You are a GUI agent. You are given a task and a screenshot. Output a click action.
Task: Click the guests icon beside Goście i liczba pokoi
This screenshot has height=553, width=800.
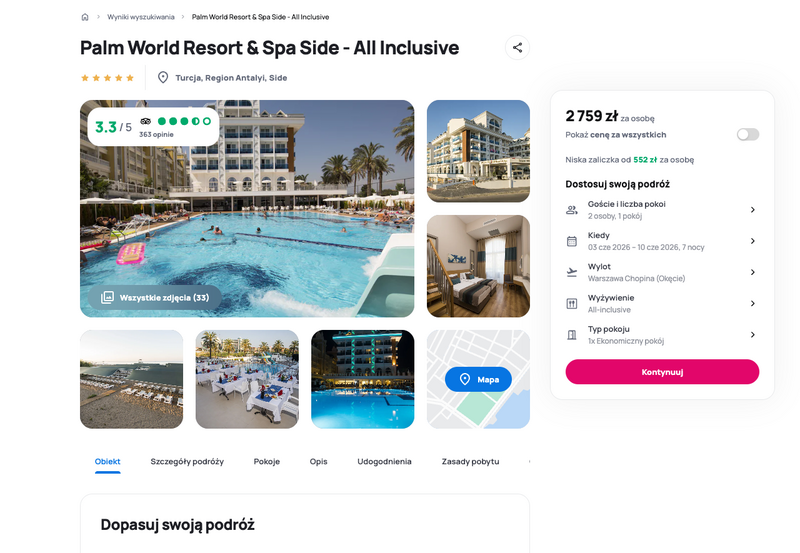[572, 210]
